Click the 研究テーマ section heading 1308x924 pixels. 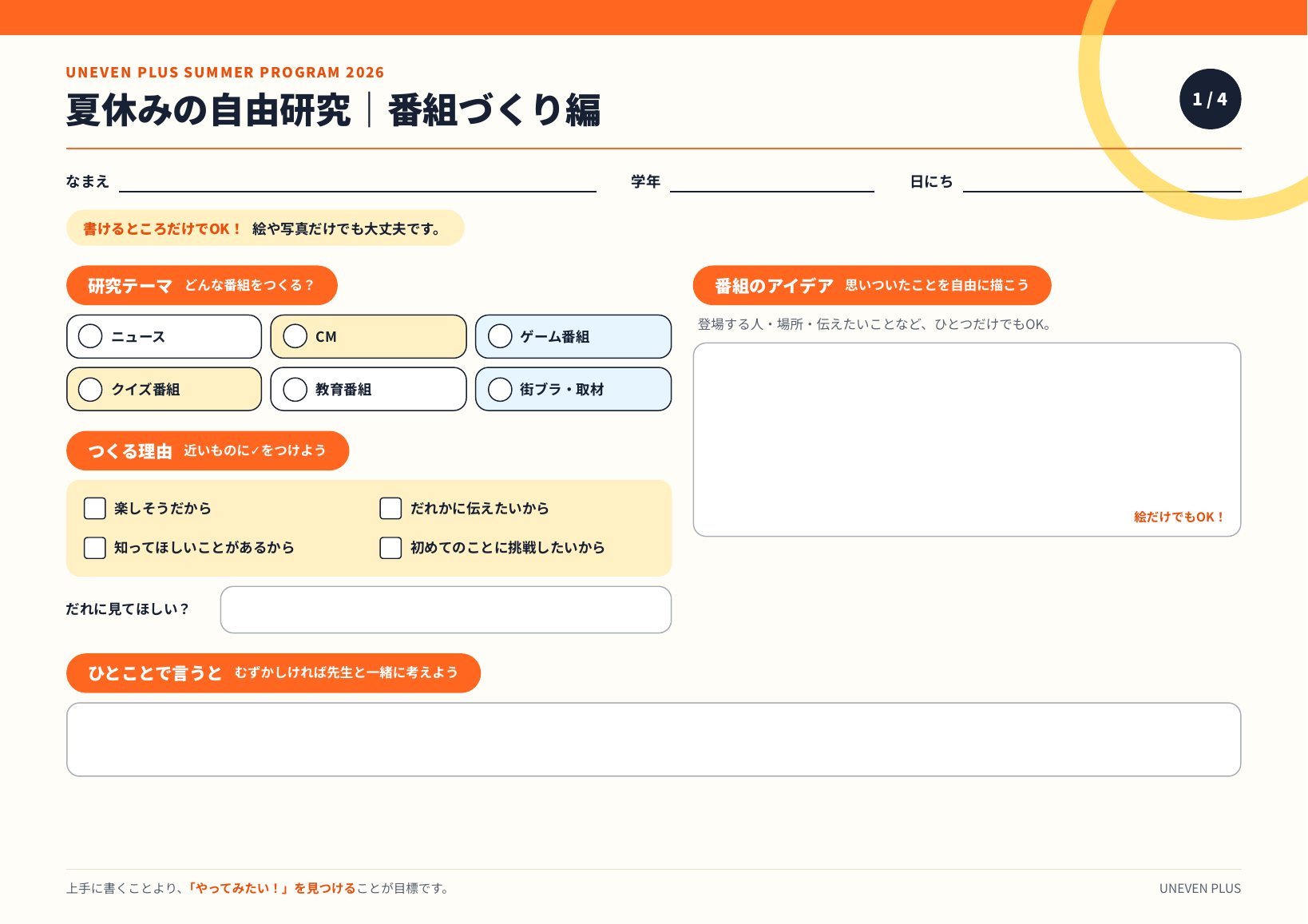coord(202,285)
